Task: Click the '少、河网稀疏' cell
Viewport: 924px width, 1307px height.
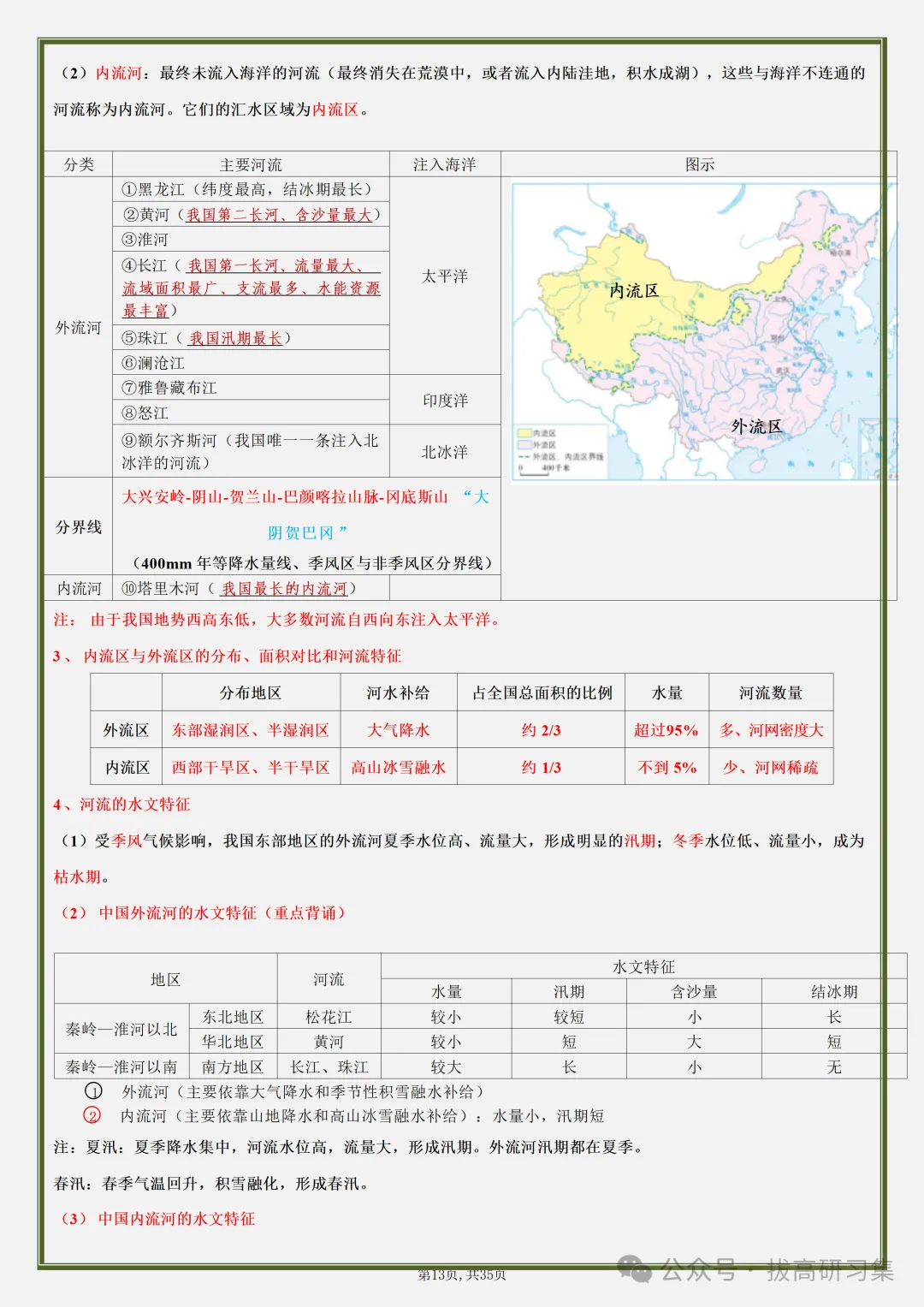Action: click(771, 768)
